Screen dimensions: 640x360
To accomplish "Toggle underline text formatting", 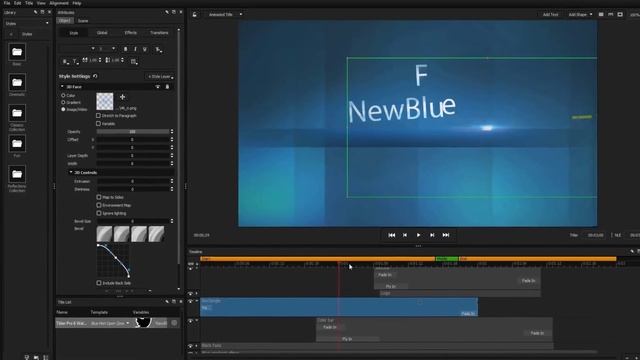I will point(145,49).
